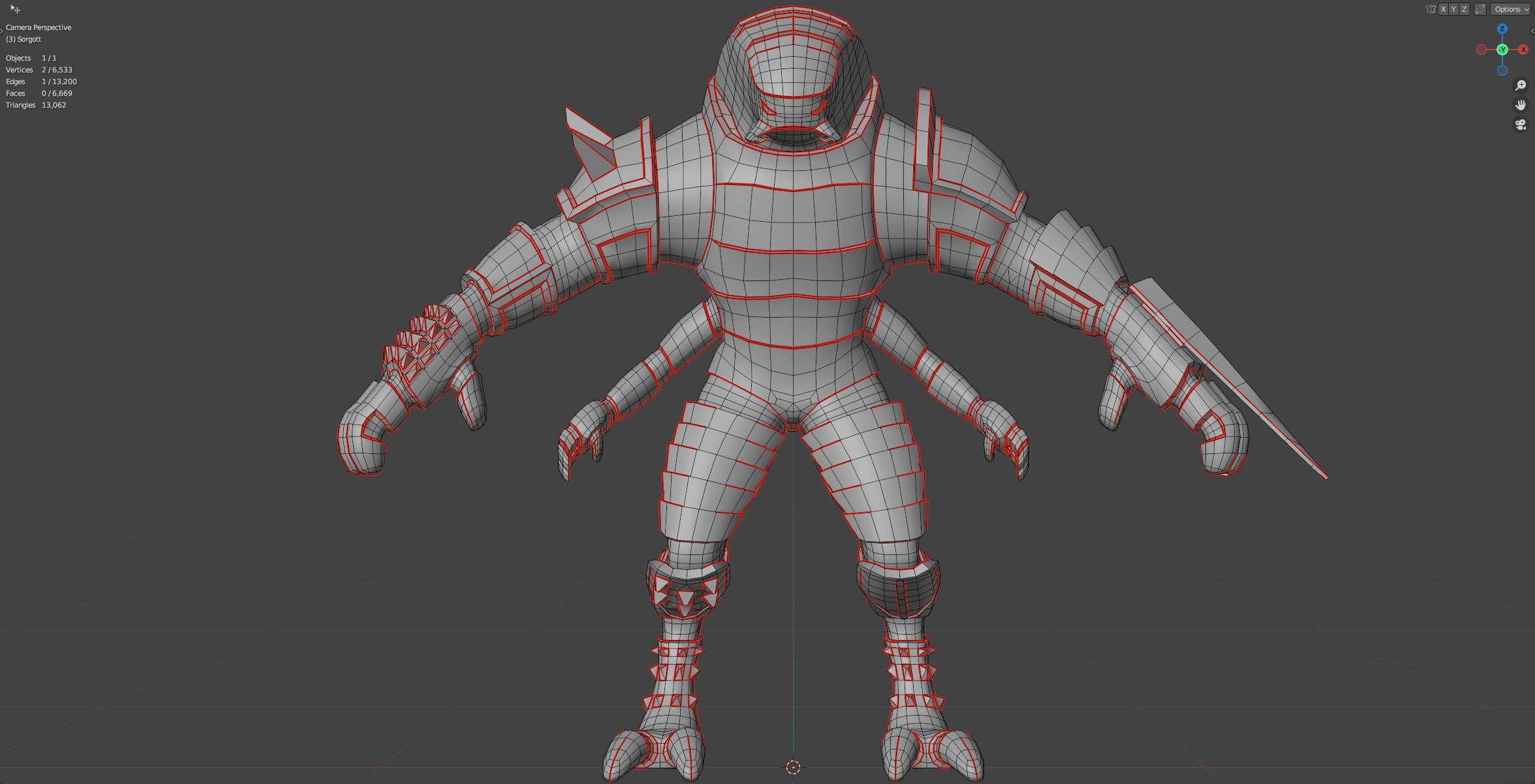This screenshot has height=784, width=1535.
Task: Expand the right sidebar arrow
Action: pyautogui.click(x=1532, y=31)
